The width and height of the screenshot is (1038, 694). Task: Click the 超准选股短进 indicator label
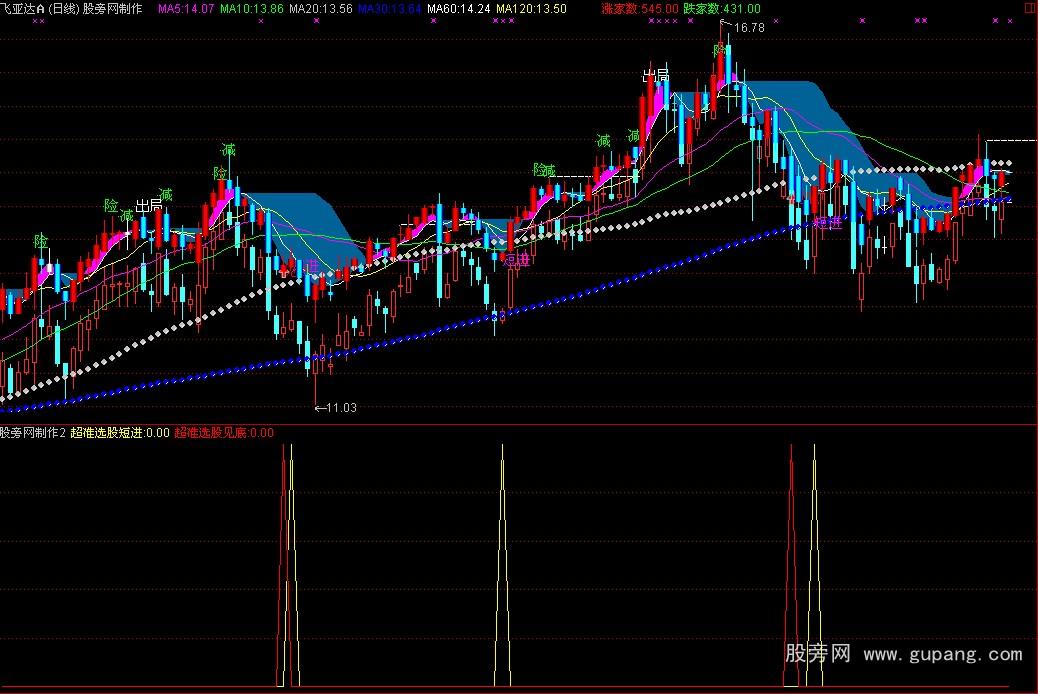coord(119,433)
